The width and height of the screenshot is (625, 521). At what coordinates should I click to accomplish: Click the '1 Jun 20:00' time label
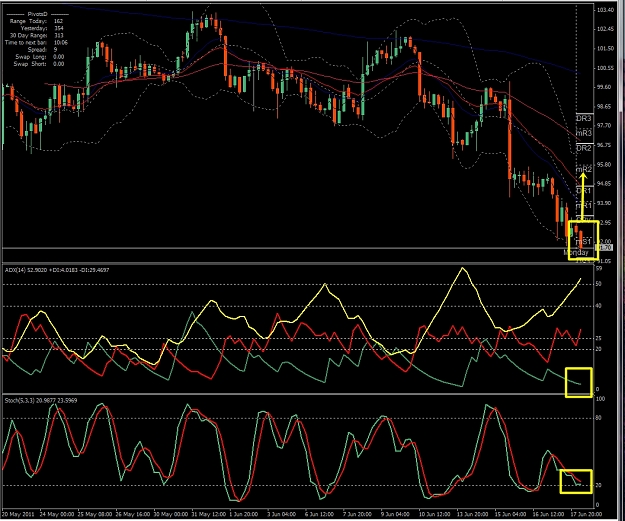point(246,514)
